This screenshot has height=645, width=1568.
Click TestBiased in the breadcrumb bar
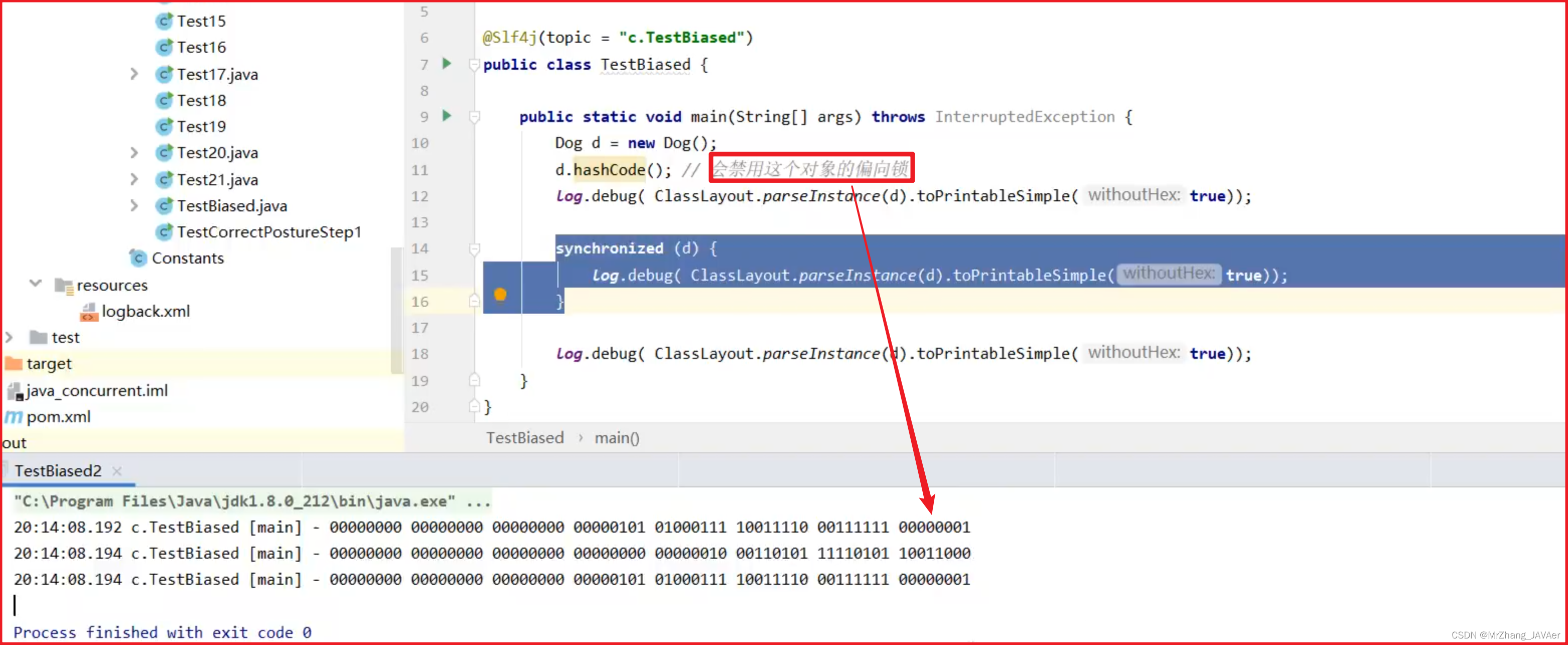click(x=525, y=438)
